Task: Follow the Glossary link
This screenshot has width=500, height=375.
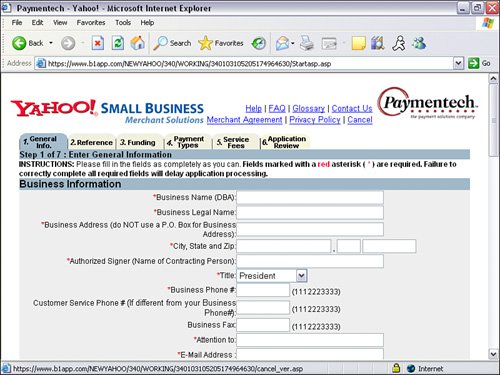Action: coord(308,108)
